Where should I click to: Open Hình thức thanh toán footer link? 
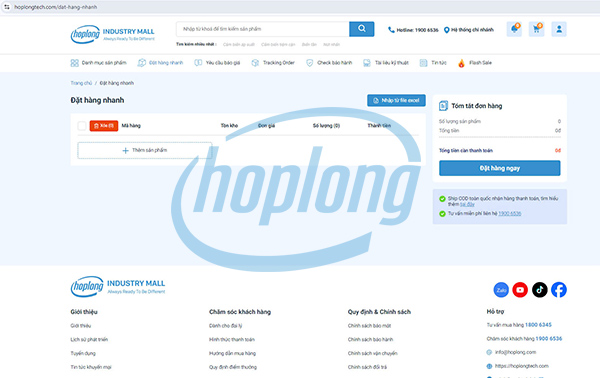[232, 339]
